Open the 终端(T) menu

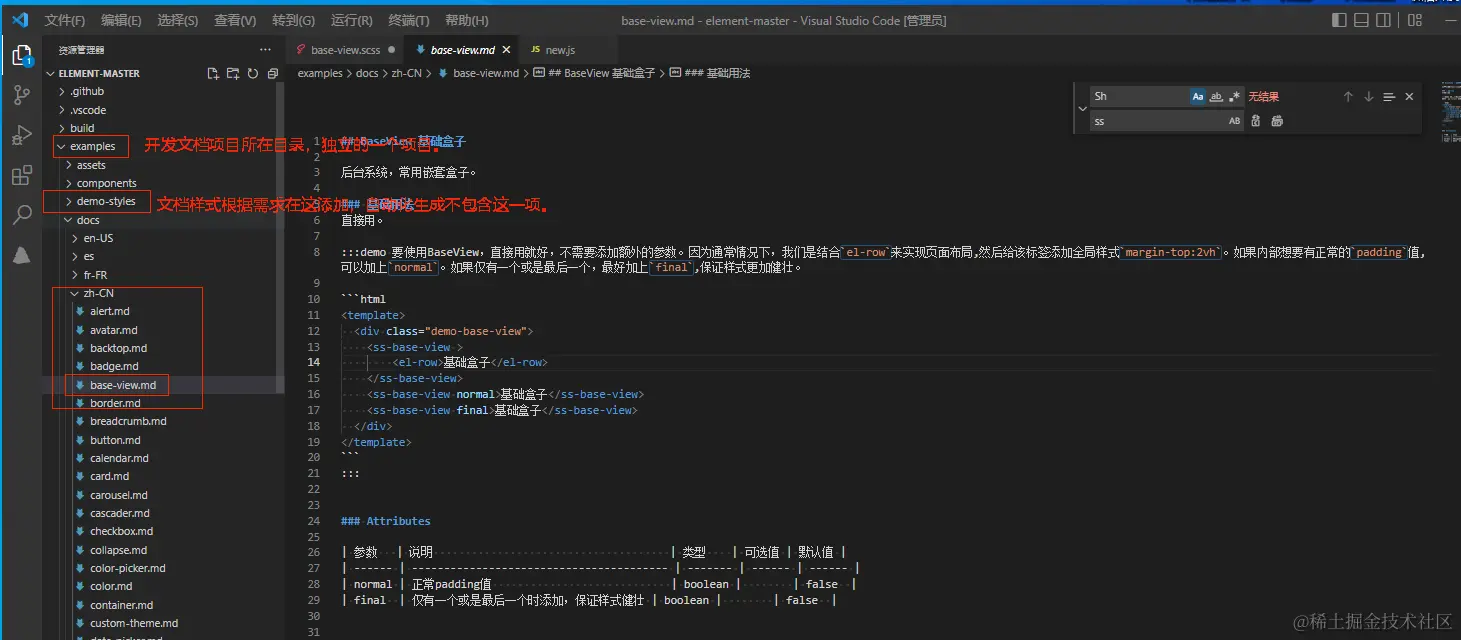[409, 20]
